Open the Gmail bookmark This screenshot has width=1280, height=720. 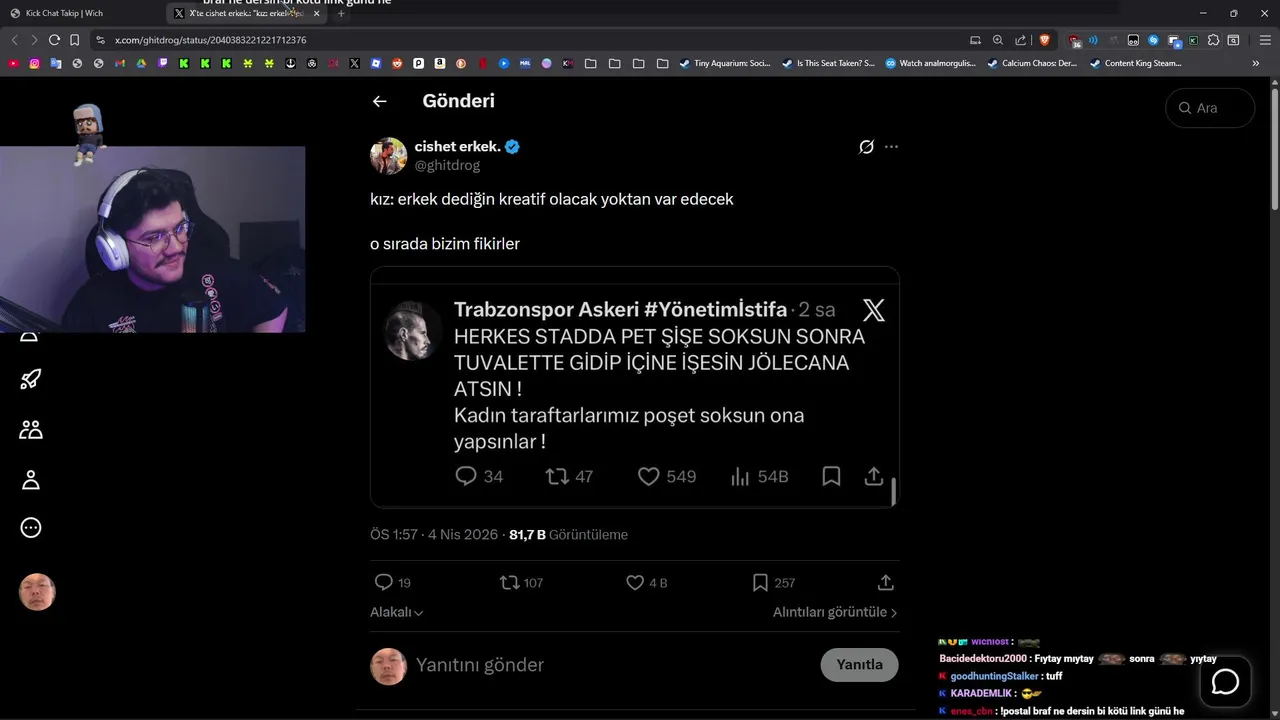[x=120, y=63]
